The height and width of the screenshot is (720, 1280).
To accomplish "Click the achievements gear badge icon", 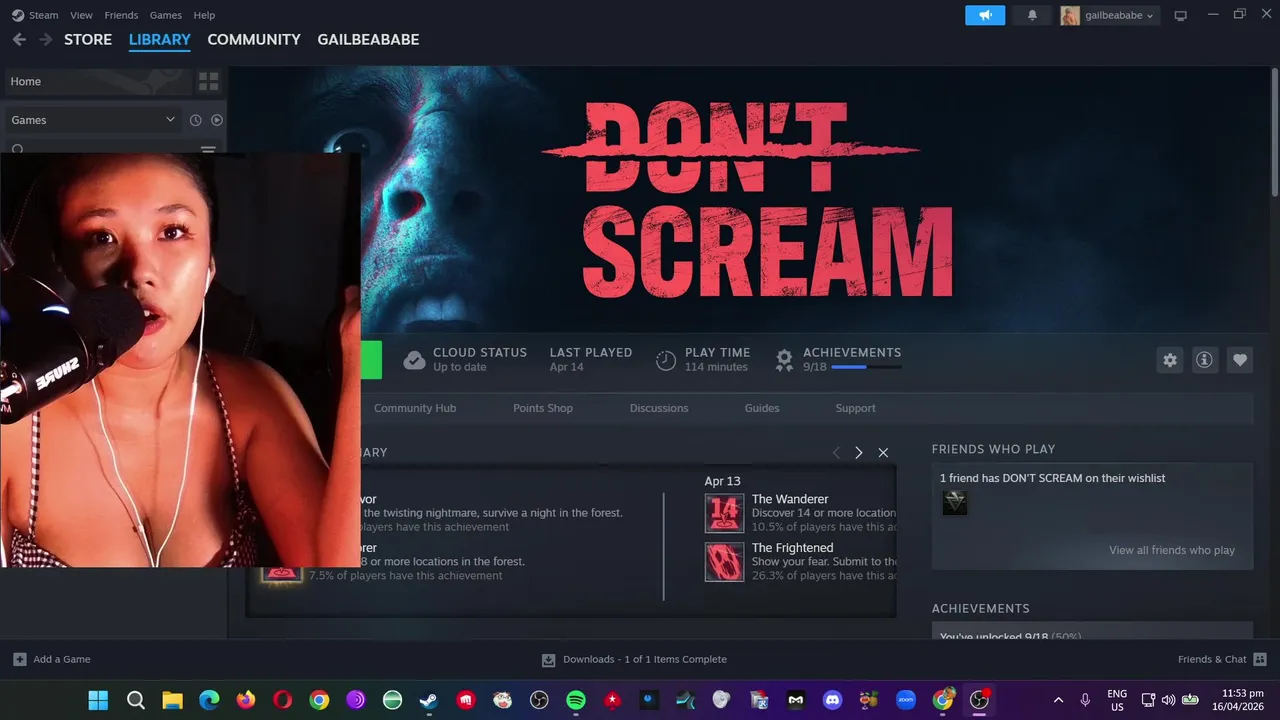I will click(785, 359).
